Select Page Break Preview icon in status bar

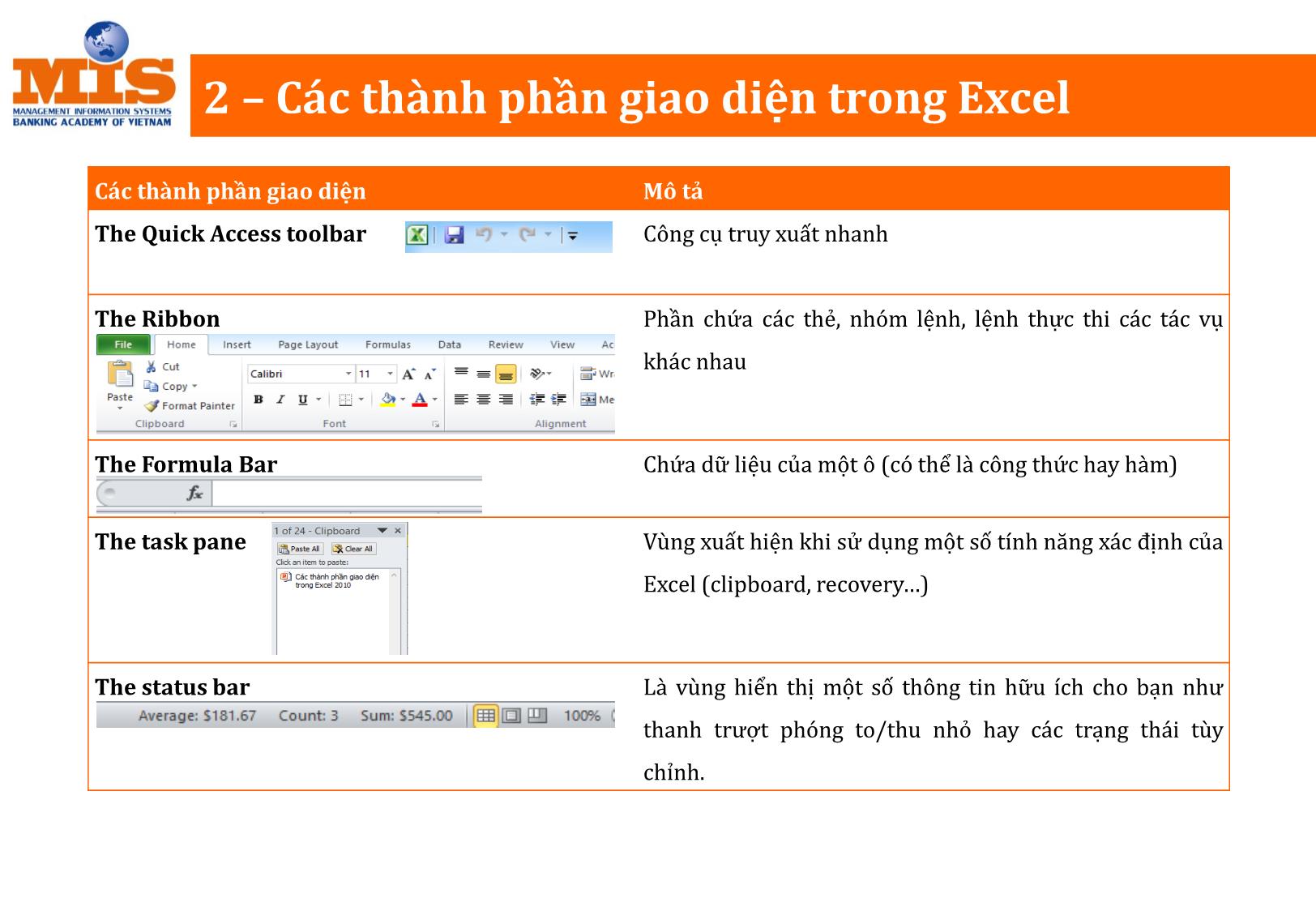(537, 716)
